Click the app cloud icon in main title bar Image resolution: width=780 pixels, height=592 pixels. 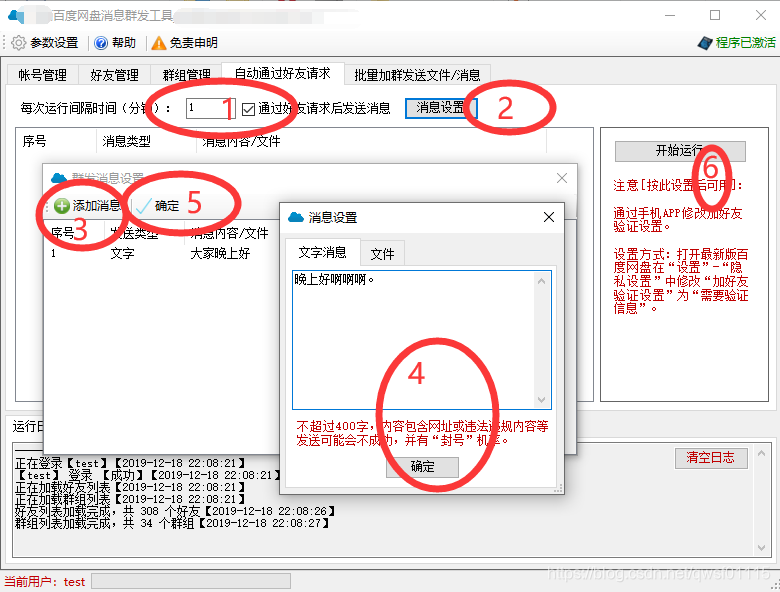coord(16,16)
